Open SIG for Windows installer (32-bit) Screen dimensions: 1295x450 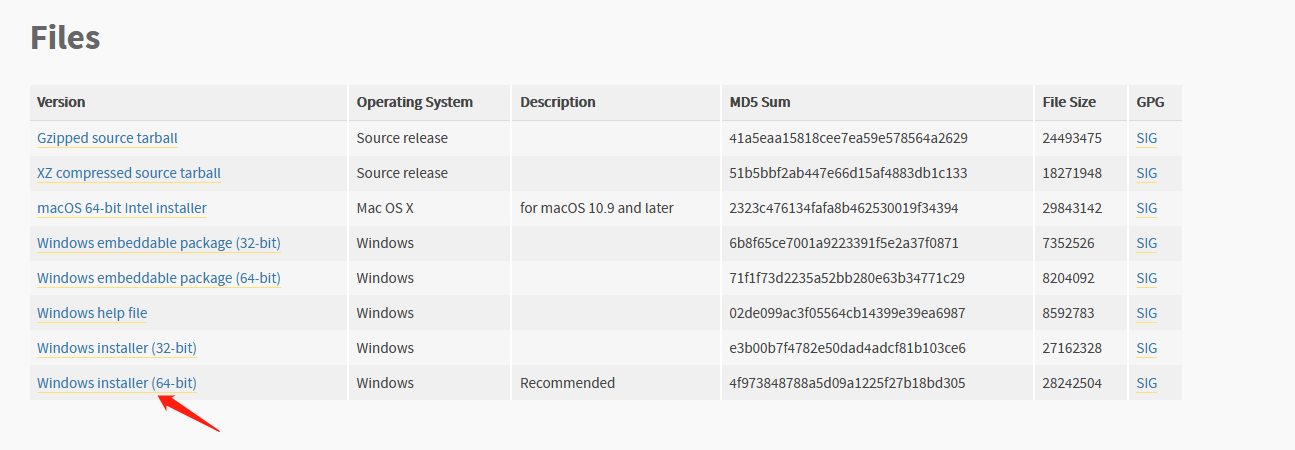pos(1146,348)
